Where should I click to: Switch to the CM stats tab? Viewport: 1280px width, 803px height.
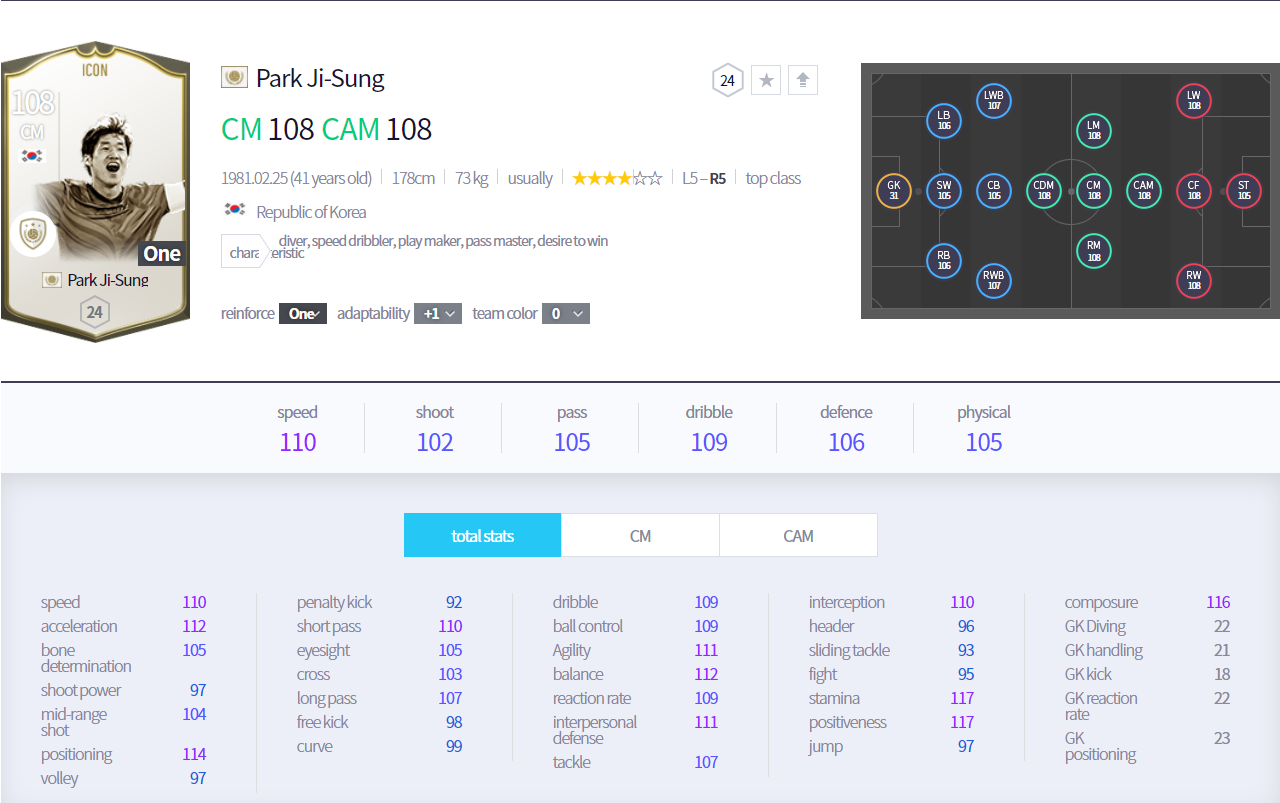[640, 535]
